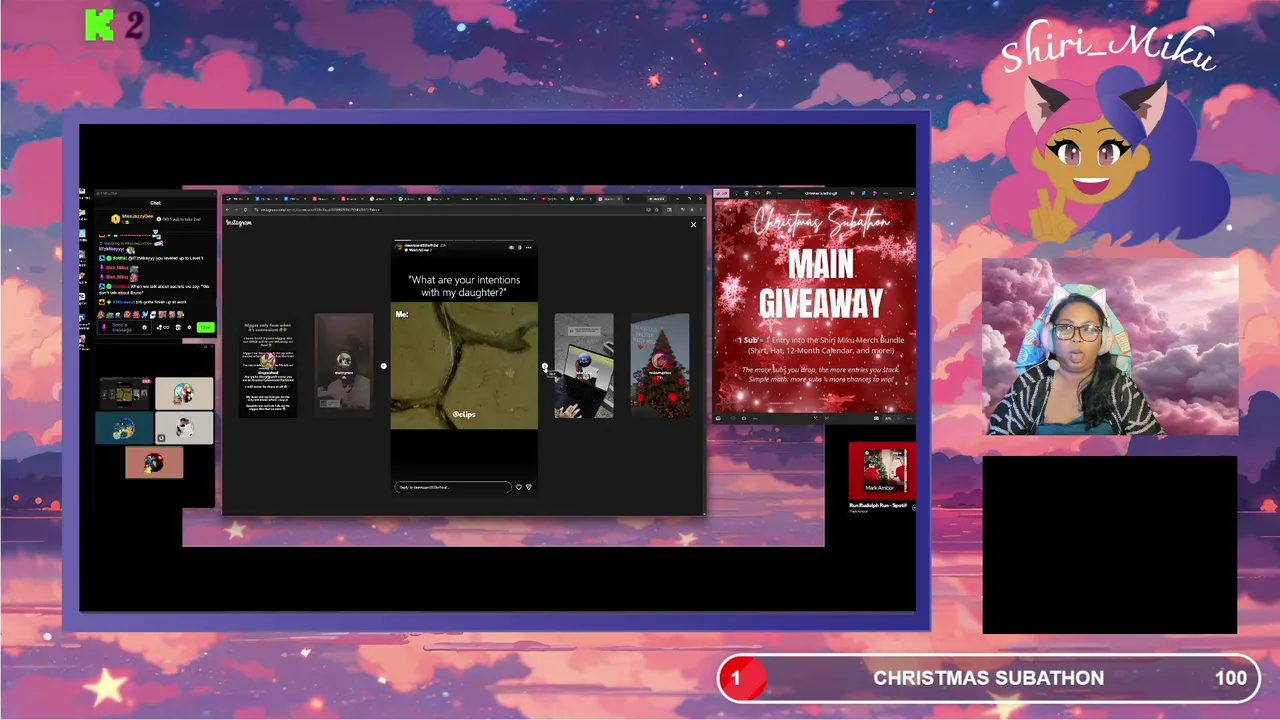This screenshot has width=1280, height=720.
Task: Reload the Instagram page
Action: point(245,209)
